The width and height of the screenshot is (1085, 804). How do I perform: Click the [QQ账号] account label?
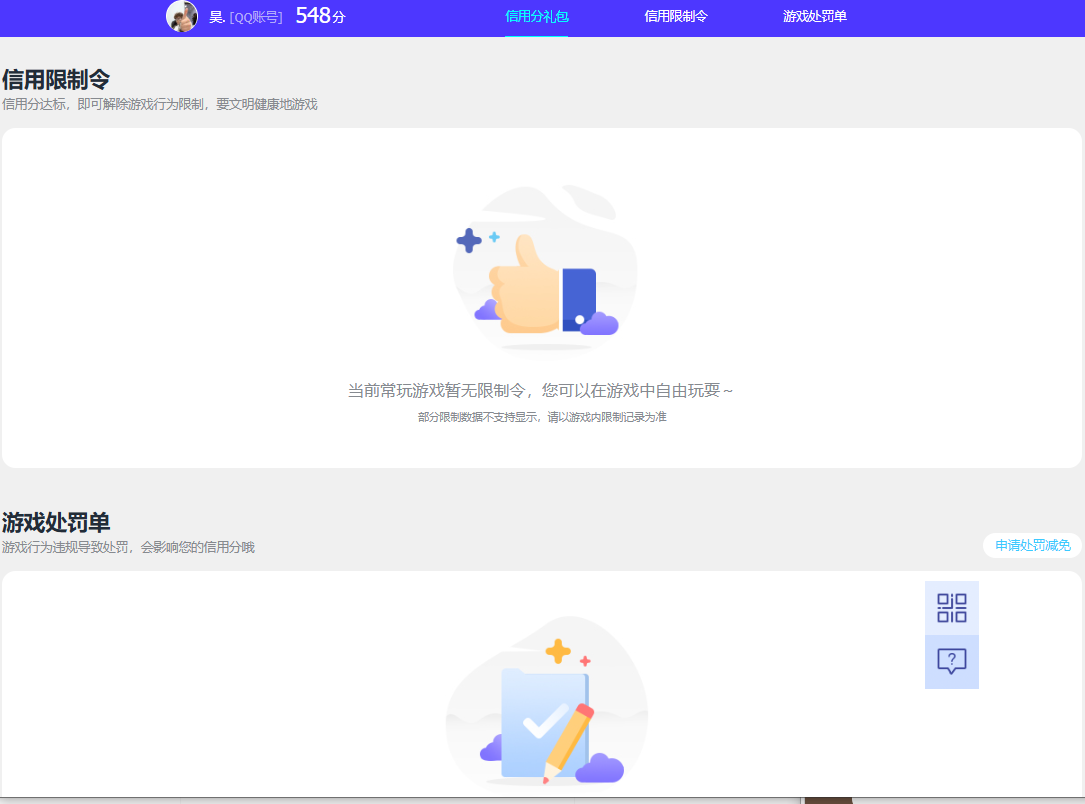(x=255, y=17)
